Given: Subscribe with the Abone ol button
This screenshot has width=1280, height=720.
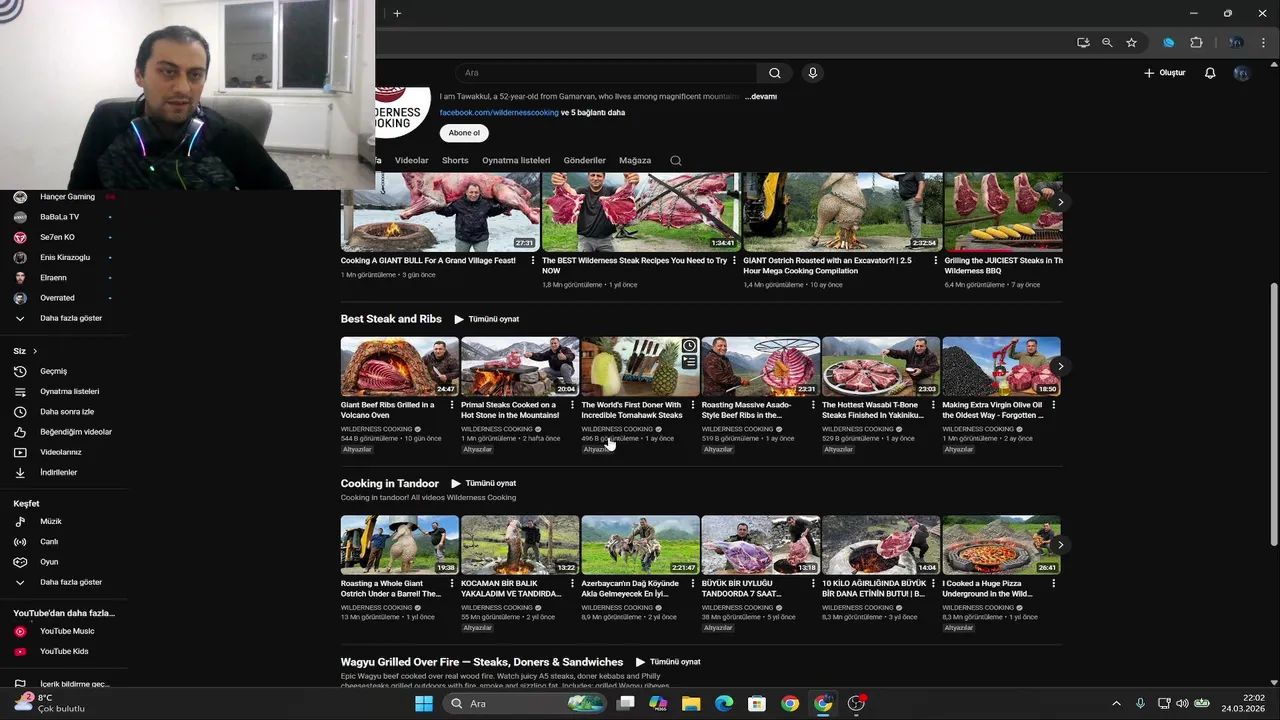Looking at the screenshot, I should (464, 133).
